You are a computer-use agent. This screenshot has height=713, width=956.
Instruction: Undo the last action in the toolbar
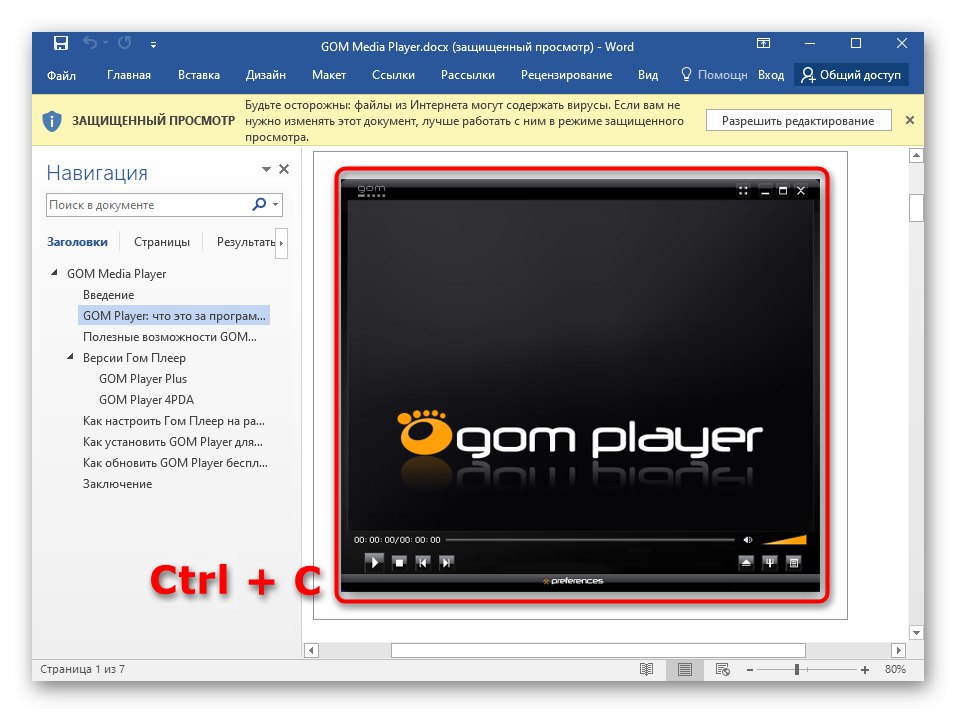(x=90, y=42)
